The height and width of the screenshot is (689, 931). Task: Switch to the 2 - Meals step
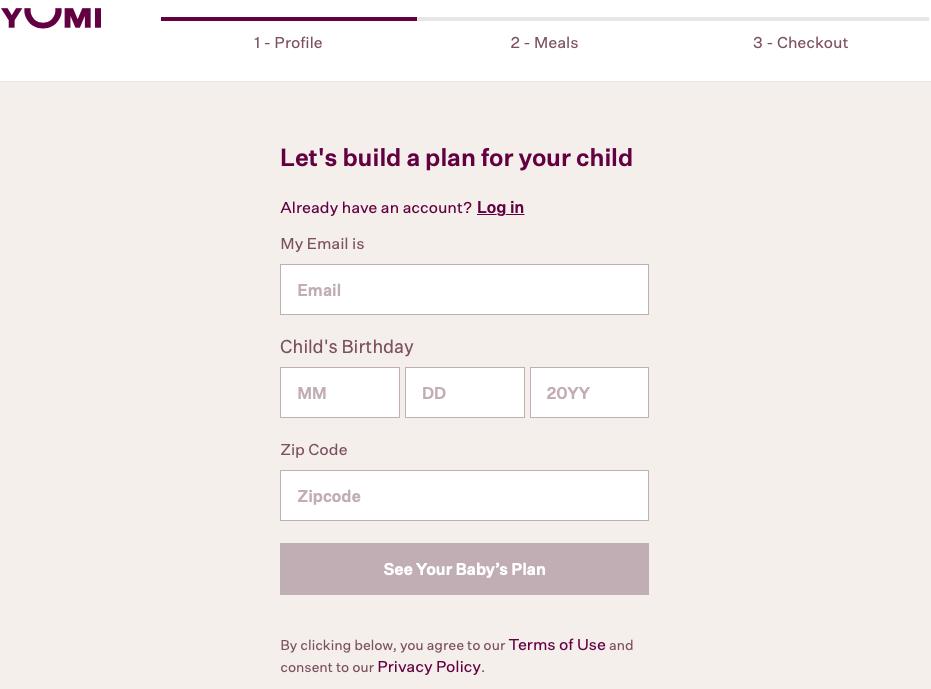point(544,43)
